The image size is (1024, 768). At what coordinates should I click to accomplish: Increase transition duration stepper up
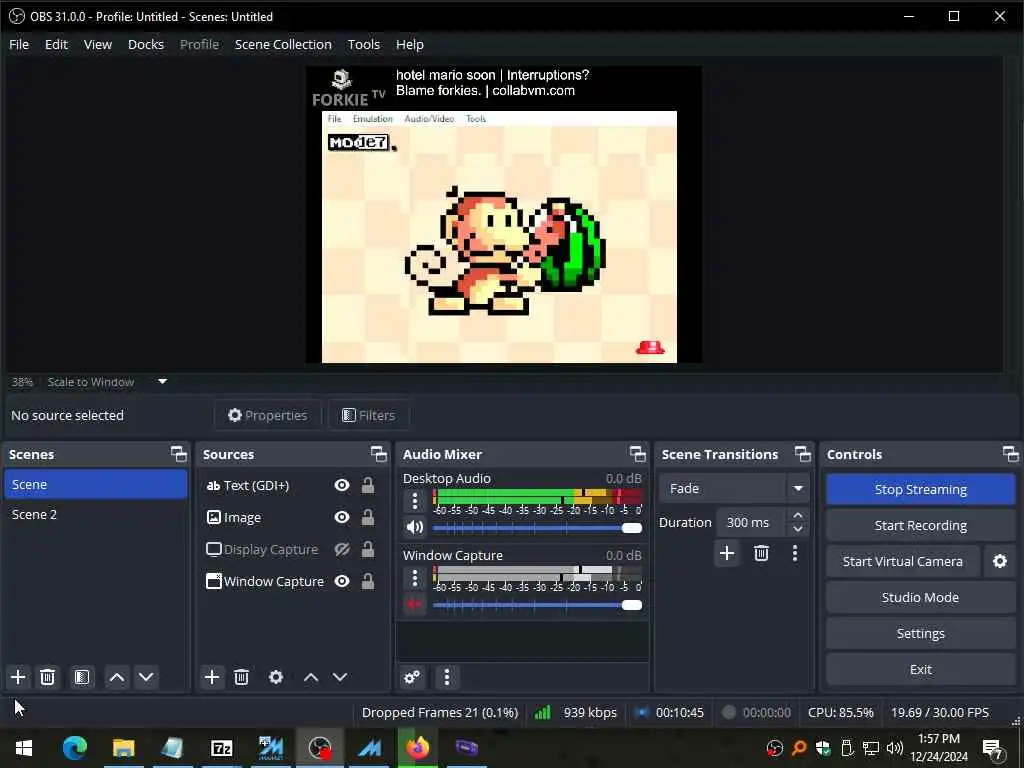(x=797, y=516)
